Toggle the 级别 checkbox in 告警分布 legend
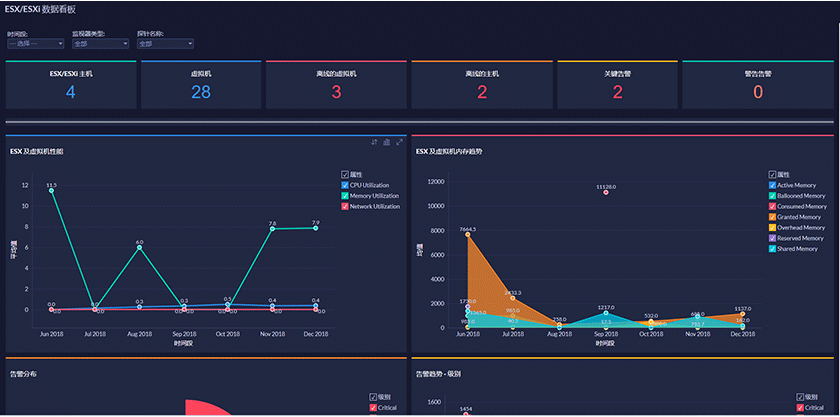 373,397
